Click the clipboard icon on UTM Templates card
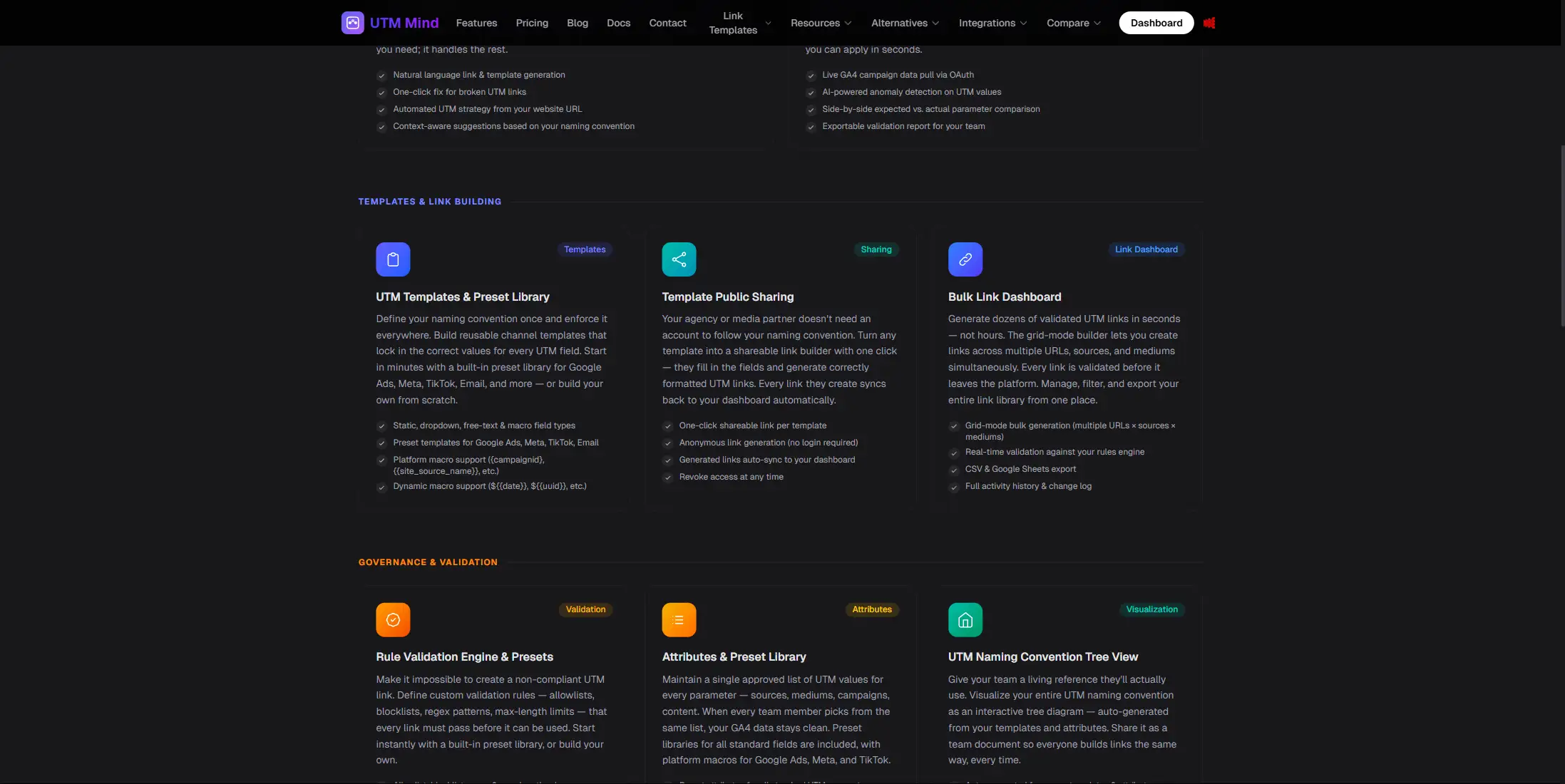Viewport: 1565px width, 784px height. point(392,259)
